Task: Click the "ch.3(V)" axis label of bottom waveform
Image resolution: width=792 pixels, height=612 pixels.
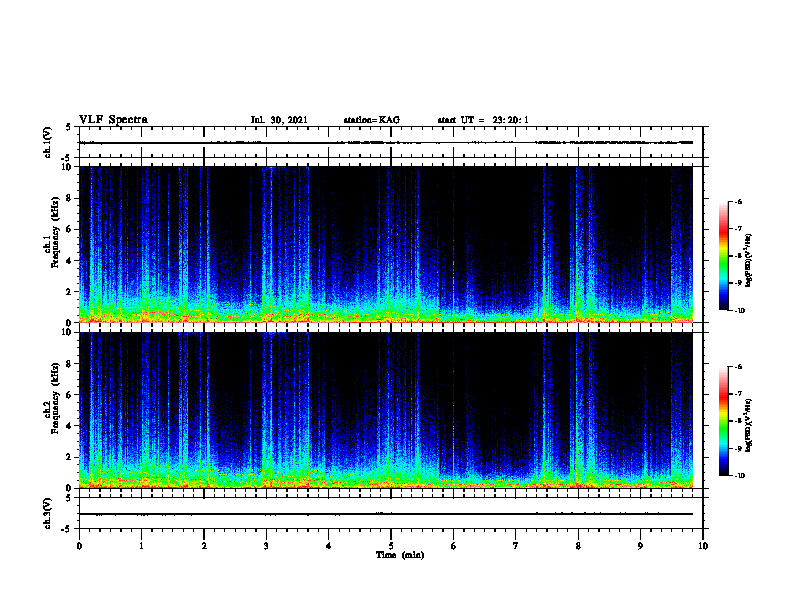Action: pos(47,513)
